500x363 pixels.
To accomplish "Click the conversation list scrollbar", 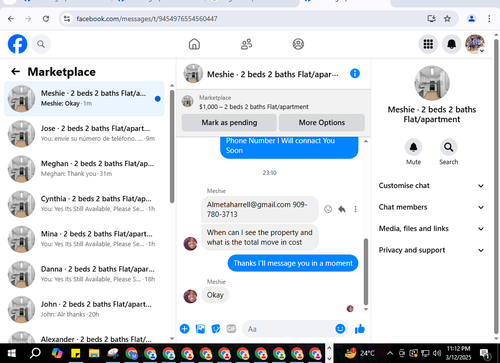I will 172,147.
